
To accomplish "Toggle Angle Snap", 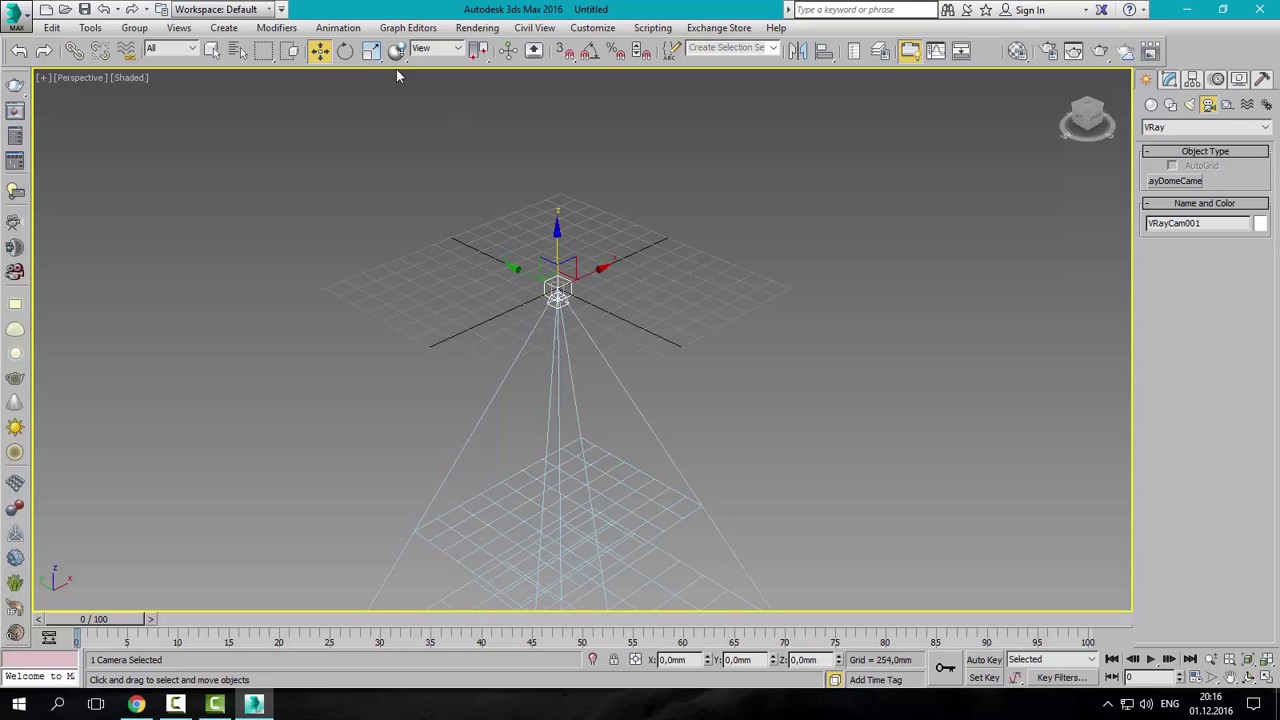I will click(590, 51).
